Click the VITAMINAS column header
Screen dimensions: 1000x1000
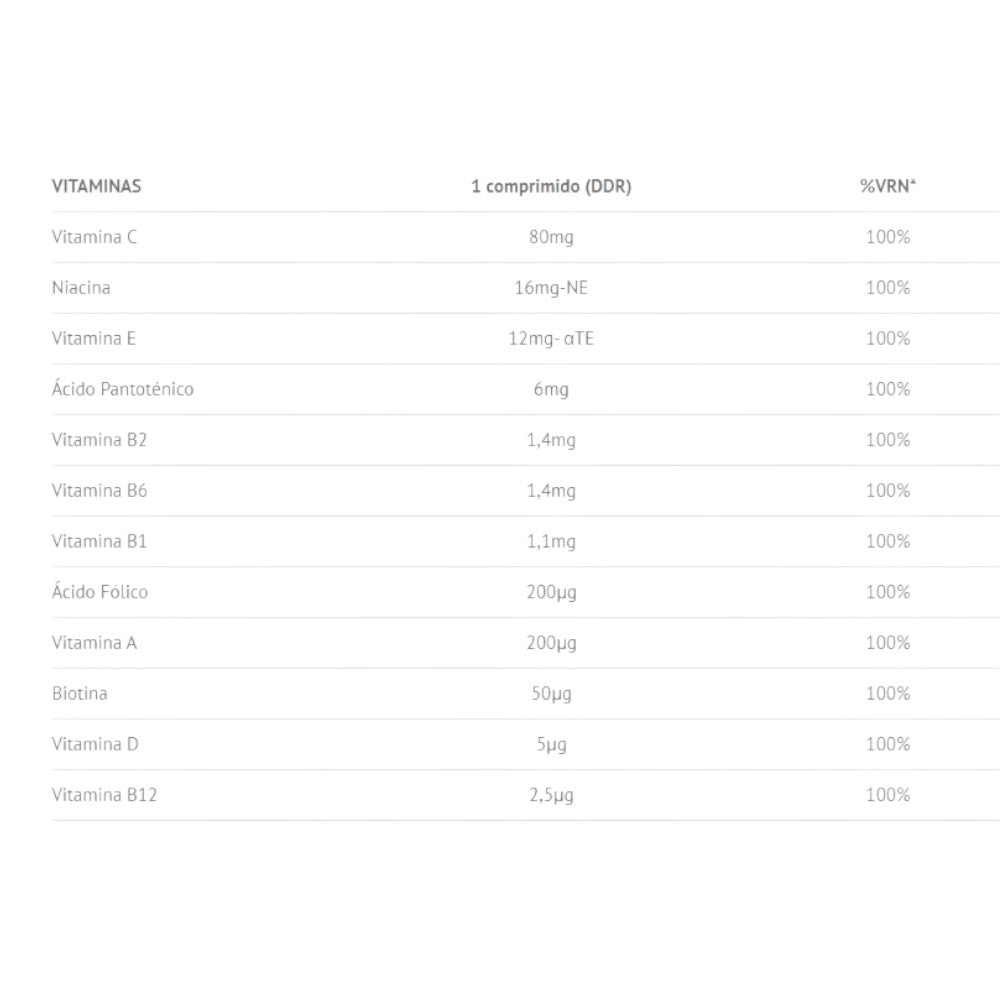[96, 186]
